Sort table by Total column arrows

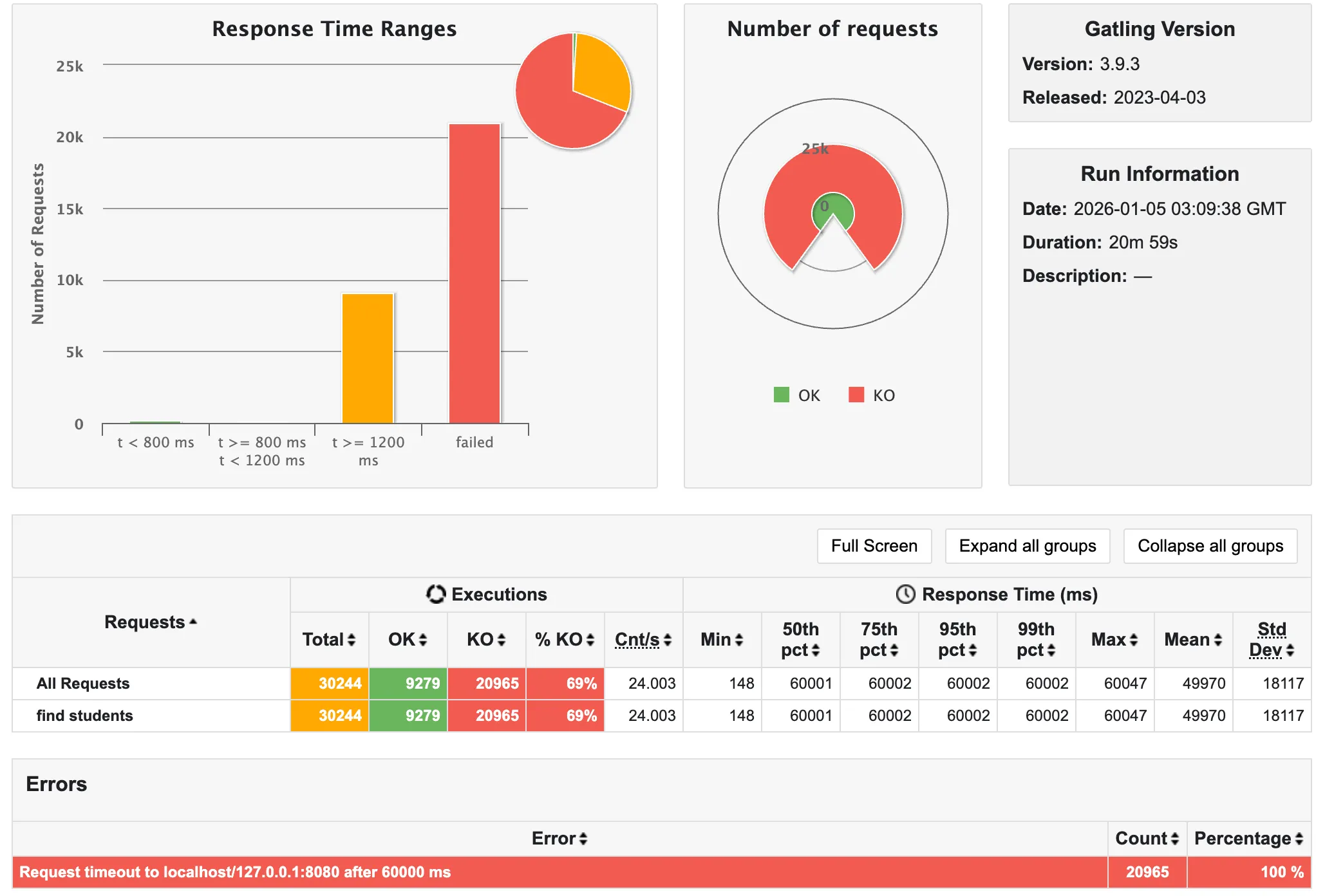click(x=351, y=640)
